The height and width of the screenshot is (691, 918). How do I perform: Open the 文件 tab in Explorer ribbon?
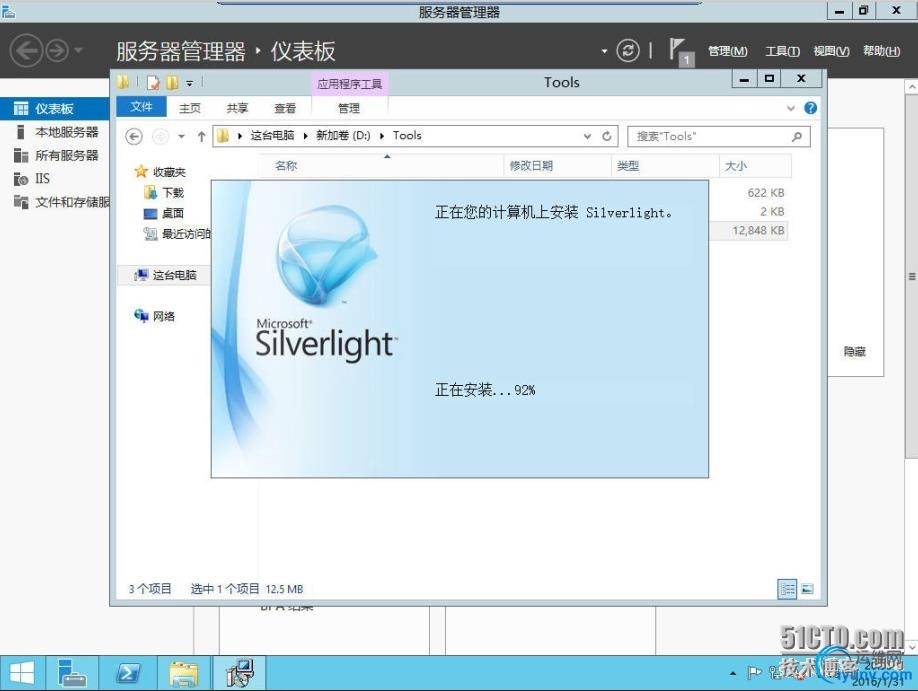tap(141, 107)
